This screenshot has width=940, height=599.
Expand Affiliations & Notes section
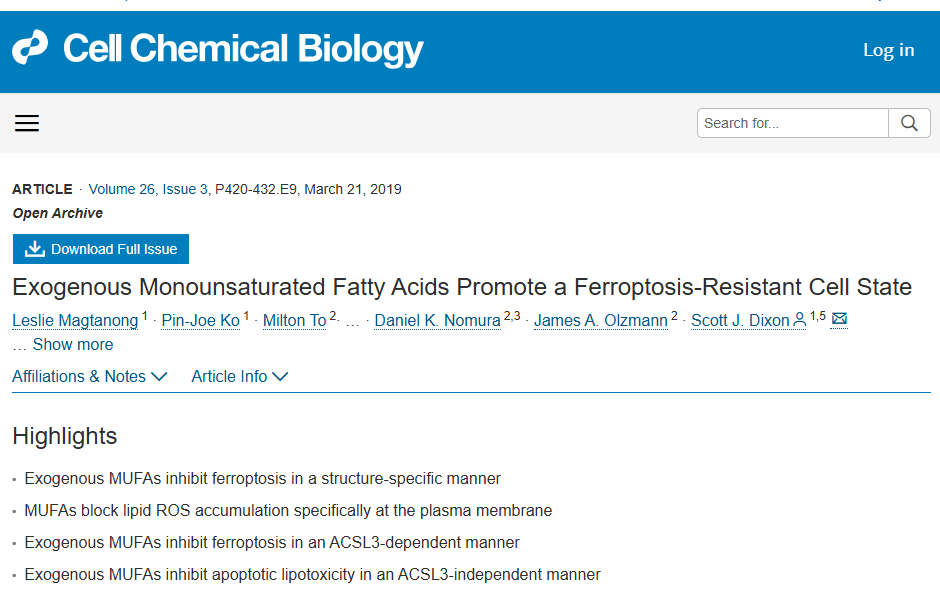pyautogui.click(x=89, y=376)
